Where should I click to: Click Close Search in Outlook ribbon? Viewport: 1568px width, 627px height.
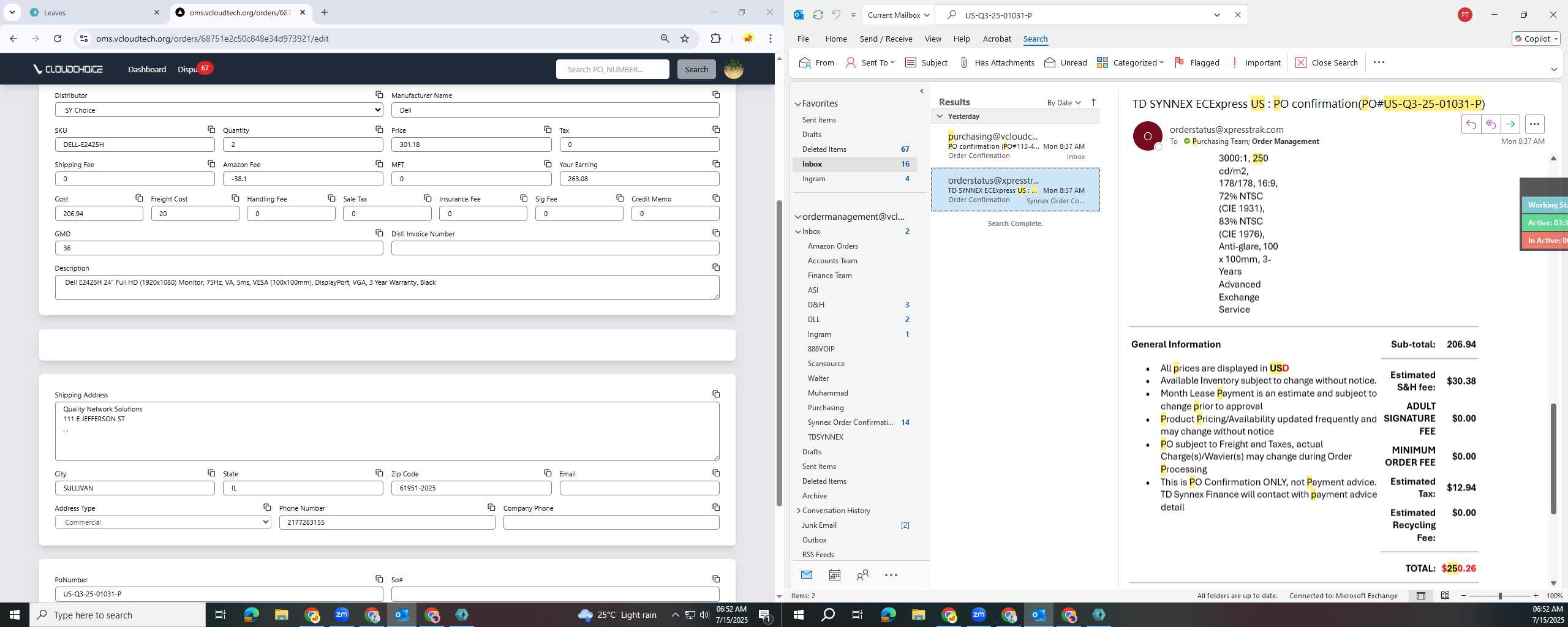[1326, 62]
